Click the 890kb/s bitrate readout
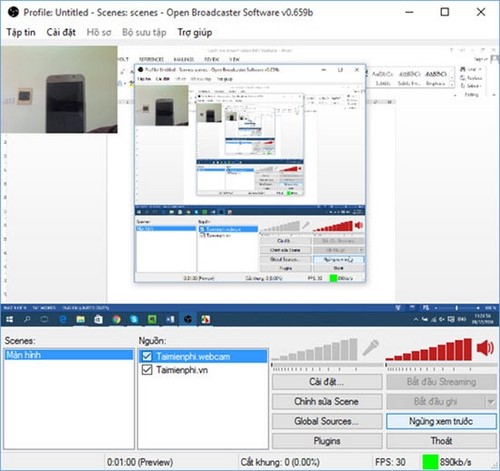This screenshot has width=500, height=471. pyautogui.click(x=455, y=462)
